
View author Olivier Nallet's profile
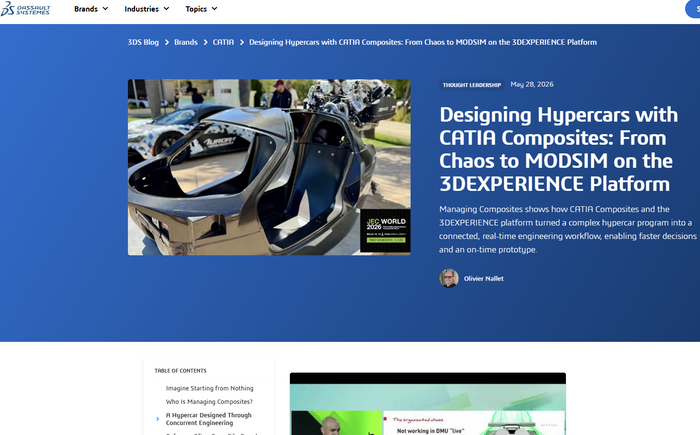tap(483, 278)
